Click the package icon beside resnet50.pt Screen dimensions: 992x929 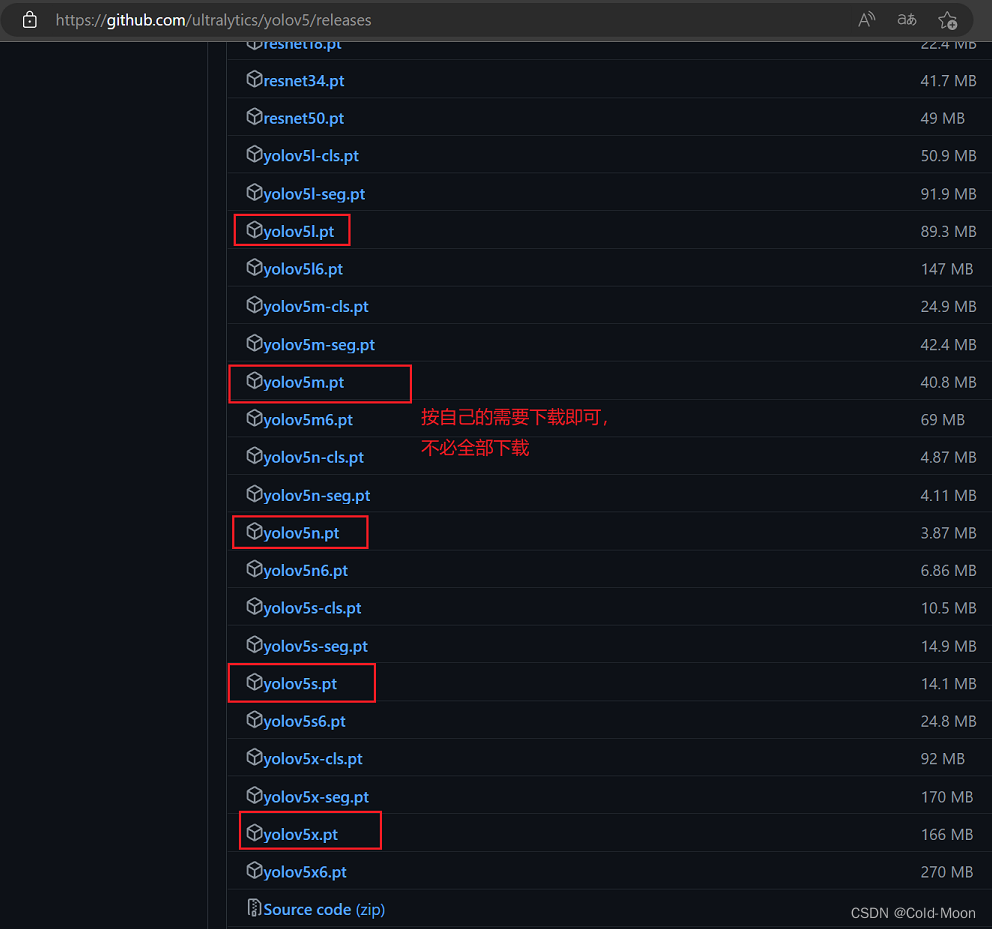pos(254,116)
